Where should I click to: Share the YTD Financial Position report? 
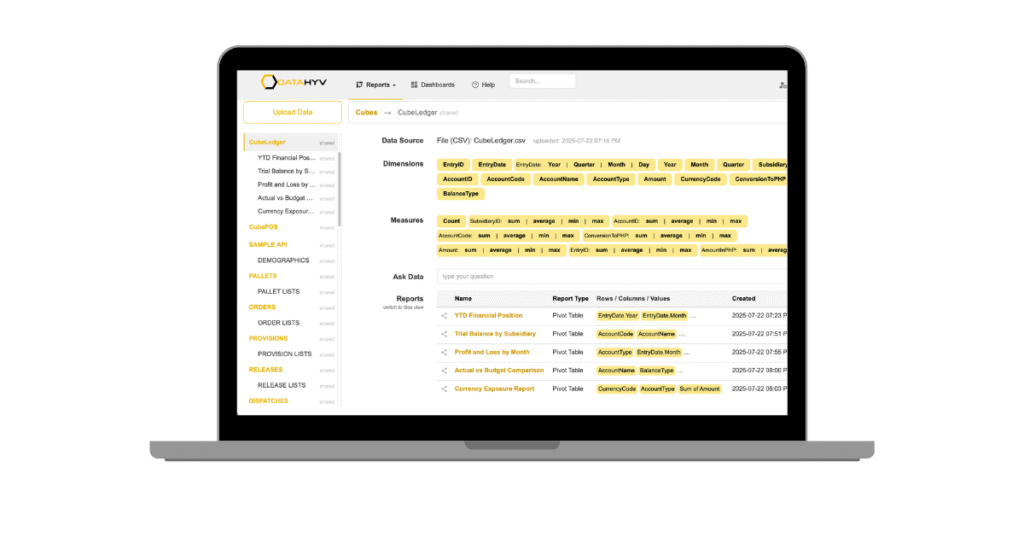click(444, 315)
